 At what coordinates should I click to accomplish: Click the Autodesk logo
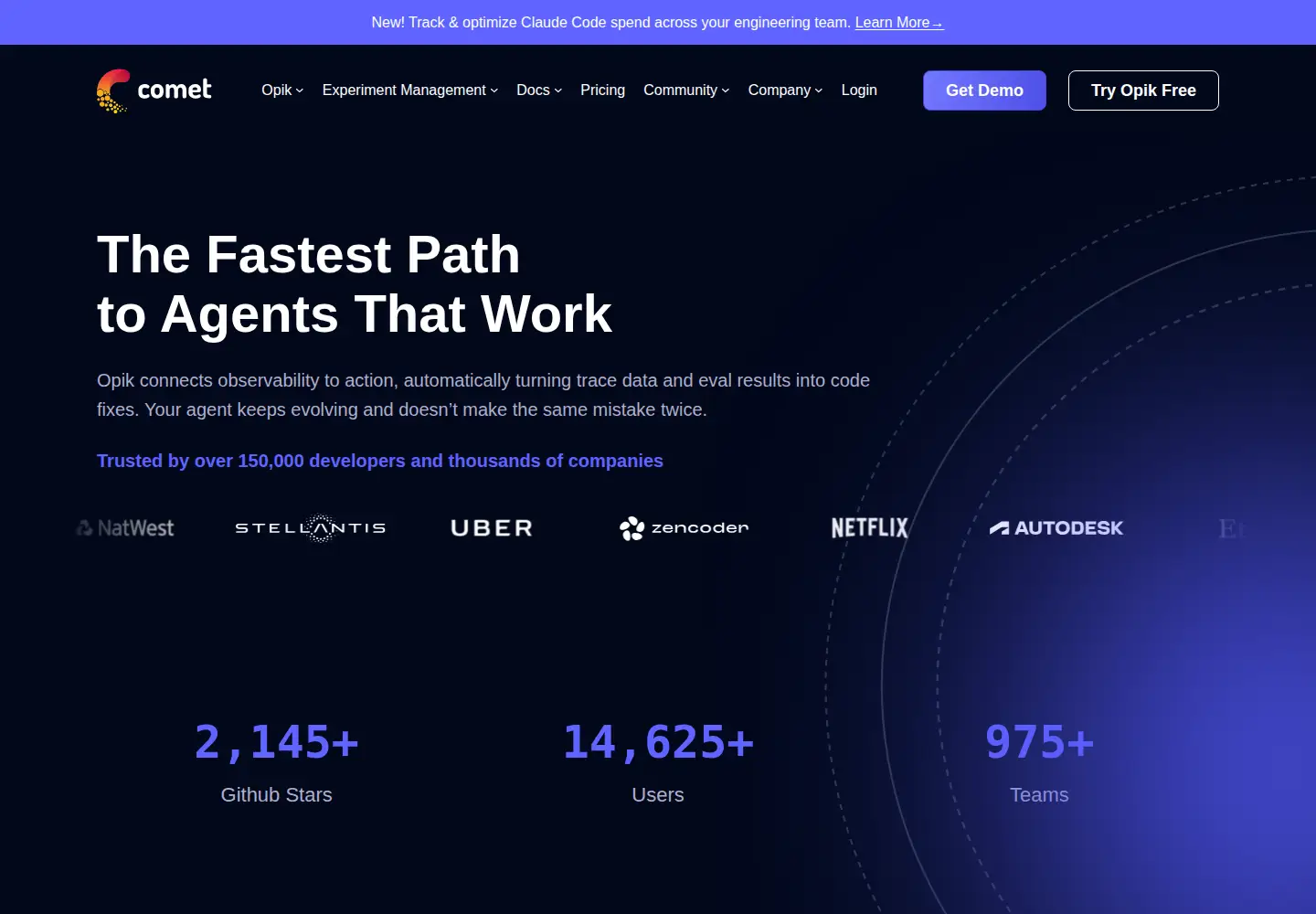[1056, 528]
